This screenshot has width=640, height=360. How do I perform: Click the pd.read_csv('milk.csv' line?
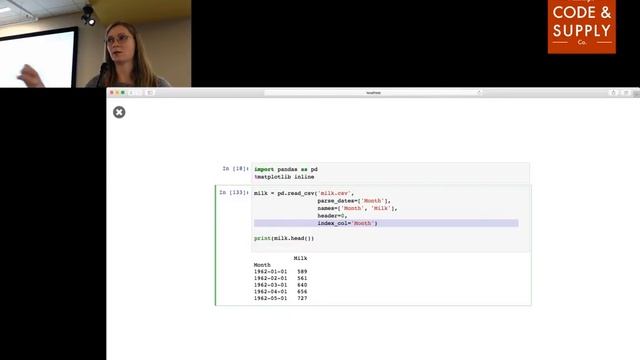pos(304,193)
